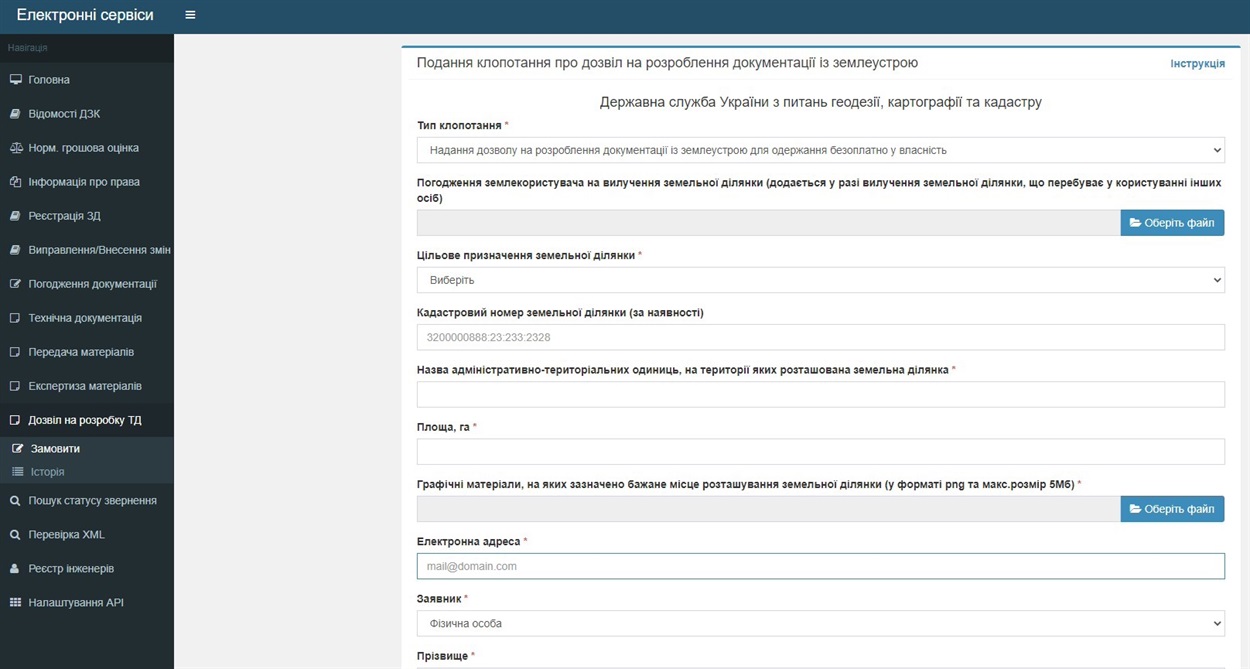Viewport: 1250px width, 669px height.
Task: Open Експертиза матеріалів menu item
Action: point(87,386)
